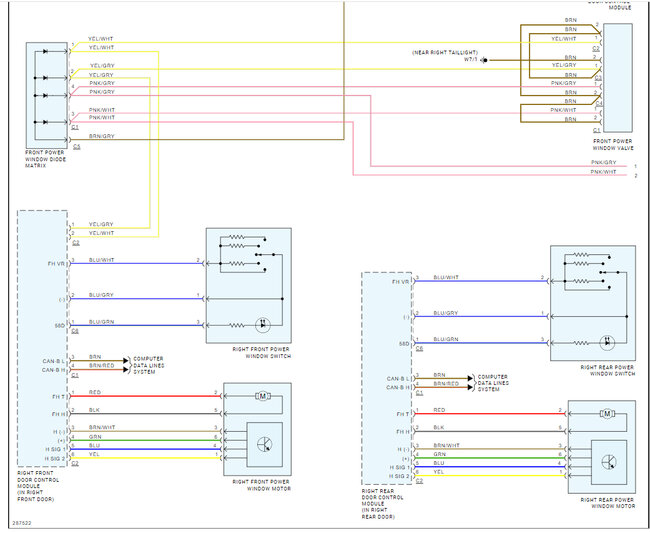The width and height of the screenshot is (650, 533).
Task: Click the Right Front Door Control Module label
Action: pyautogui.click(x=38, y=486)
